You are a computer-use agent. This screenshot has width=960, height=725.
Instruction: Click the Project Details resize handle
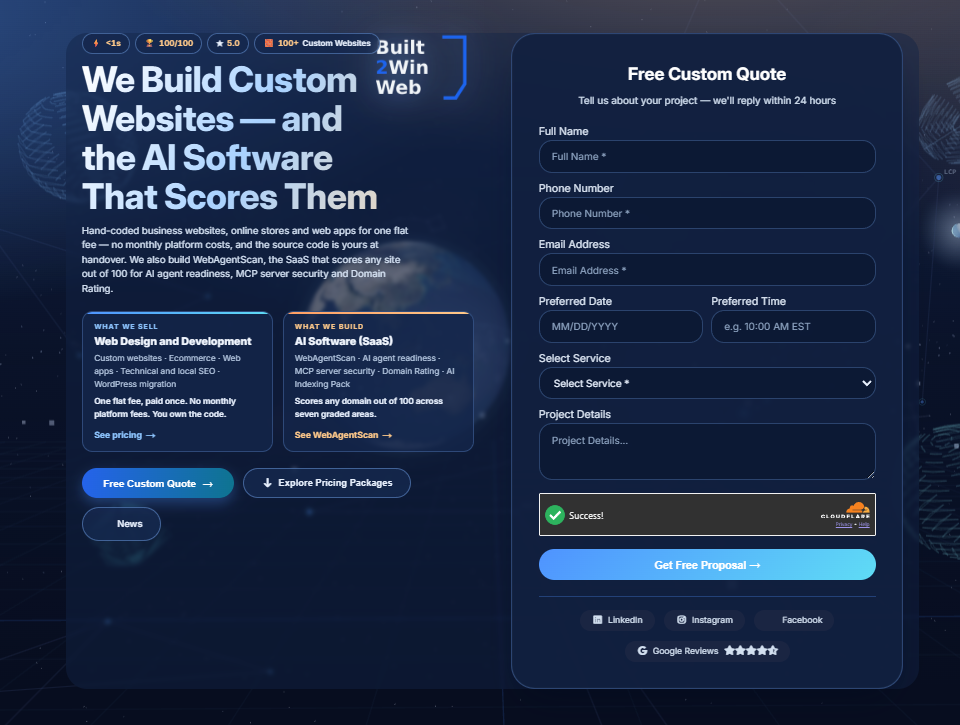coord(871,475)
